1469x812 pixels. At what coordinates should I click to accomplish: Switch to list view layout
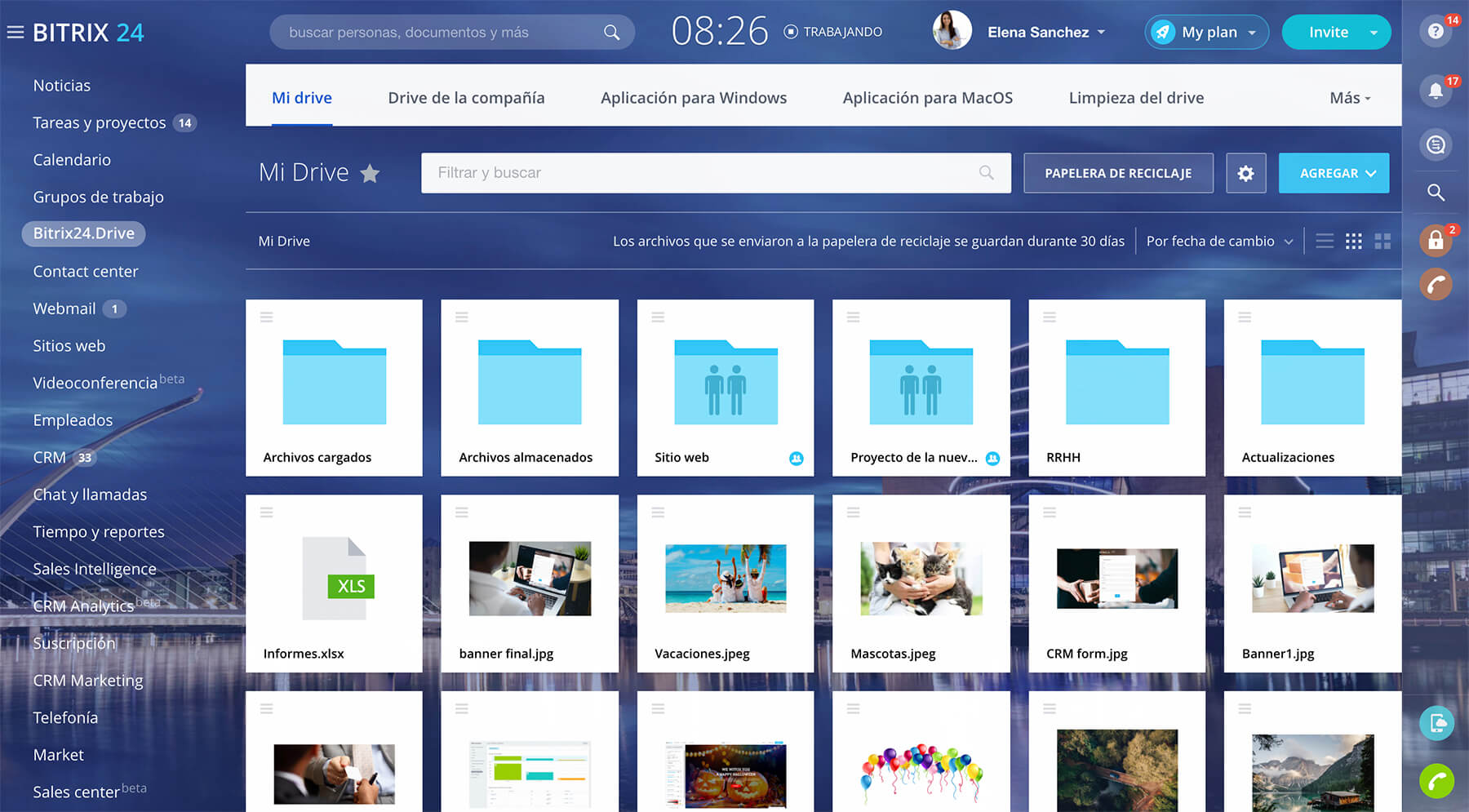click(x=1325, y=241)
